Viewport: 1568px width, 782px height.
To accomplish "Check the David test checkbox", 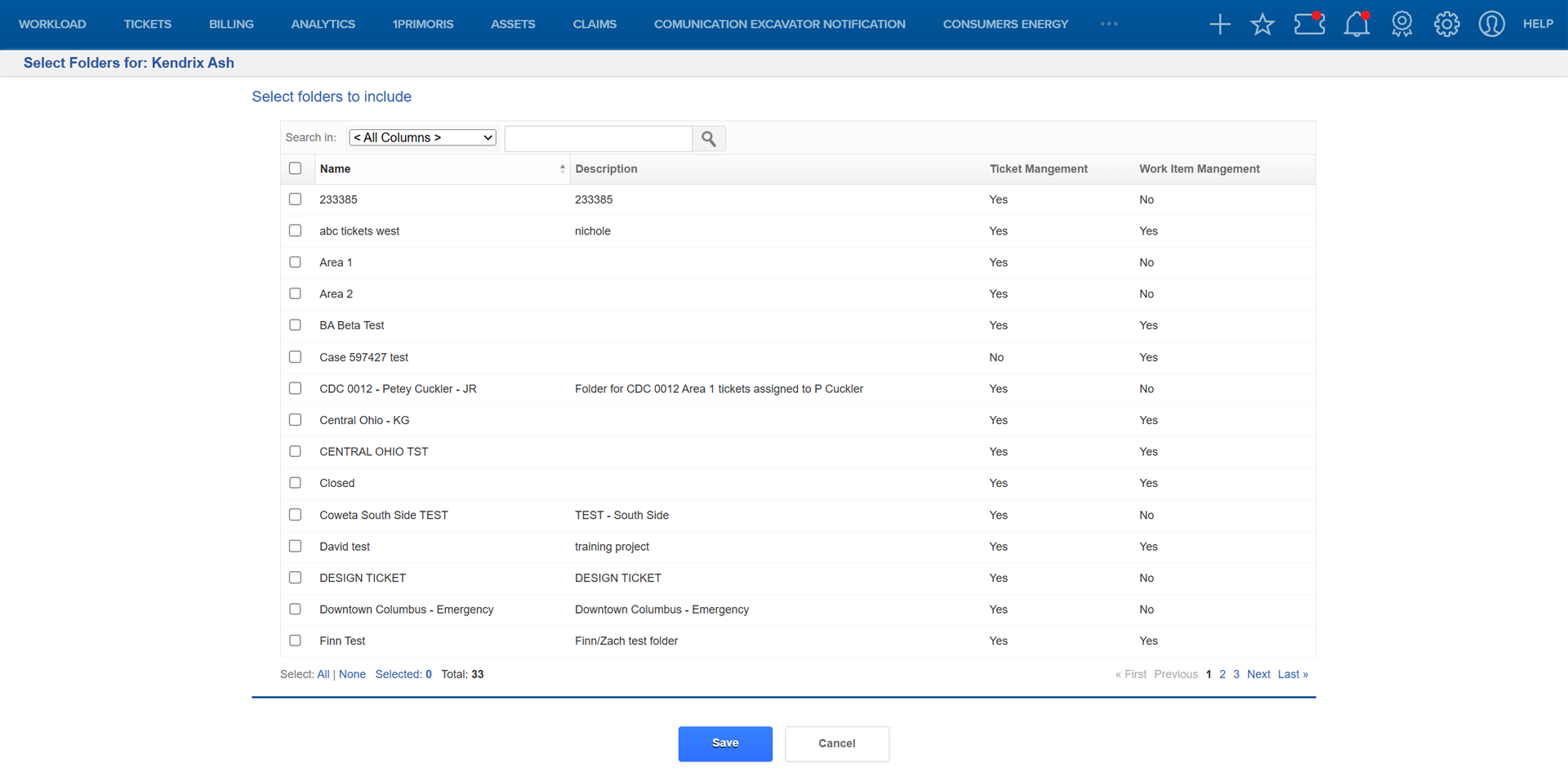I will (295, 547).
